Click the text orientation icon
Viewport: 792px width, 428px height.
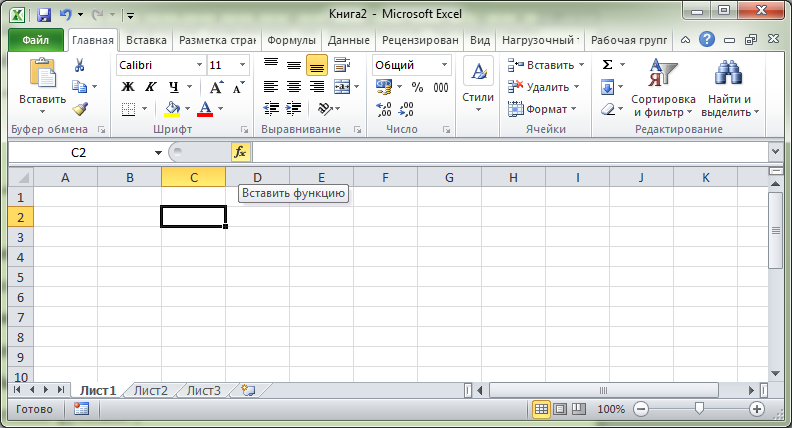[325, 108]
